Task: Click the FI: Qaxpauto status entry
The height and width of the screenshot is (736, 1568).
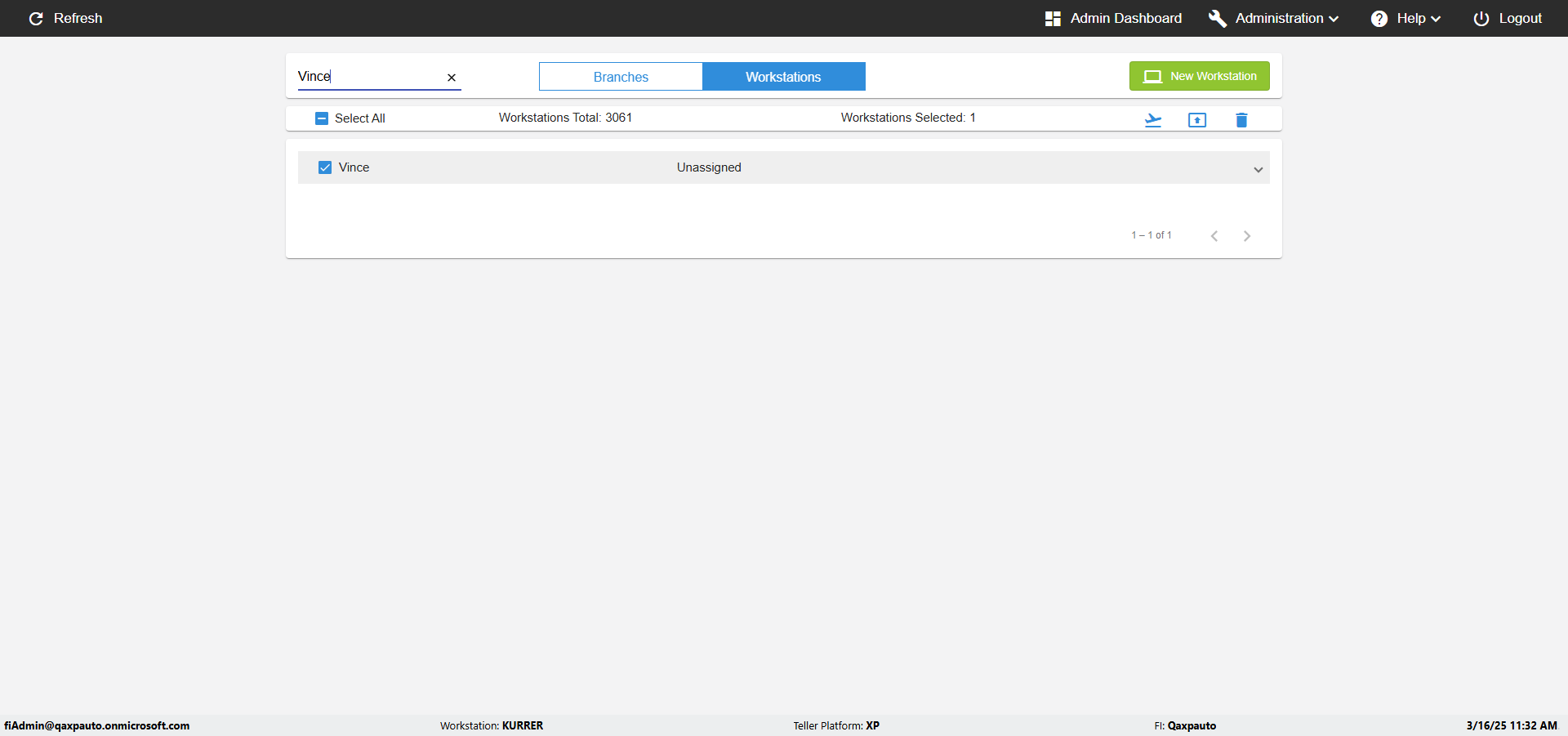Action: (1185, 725)
